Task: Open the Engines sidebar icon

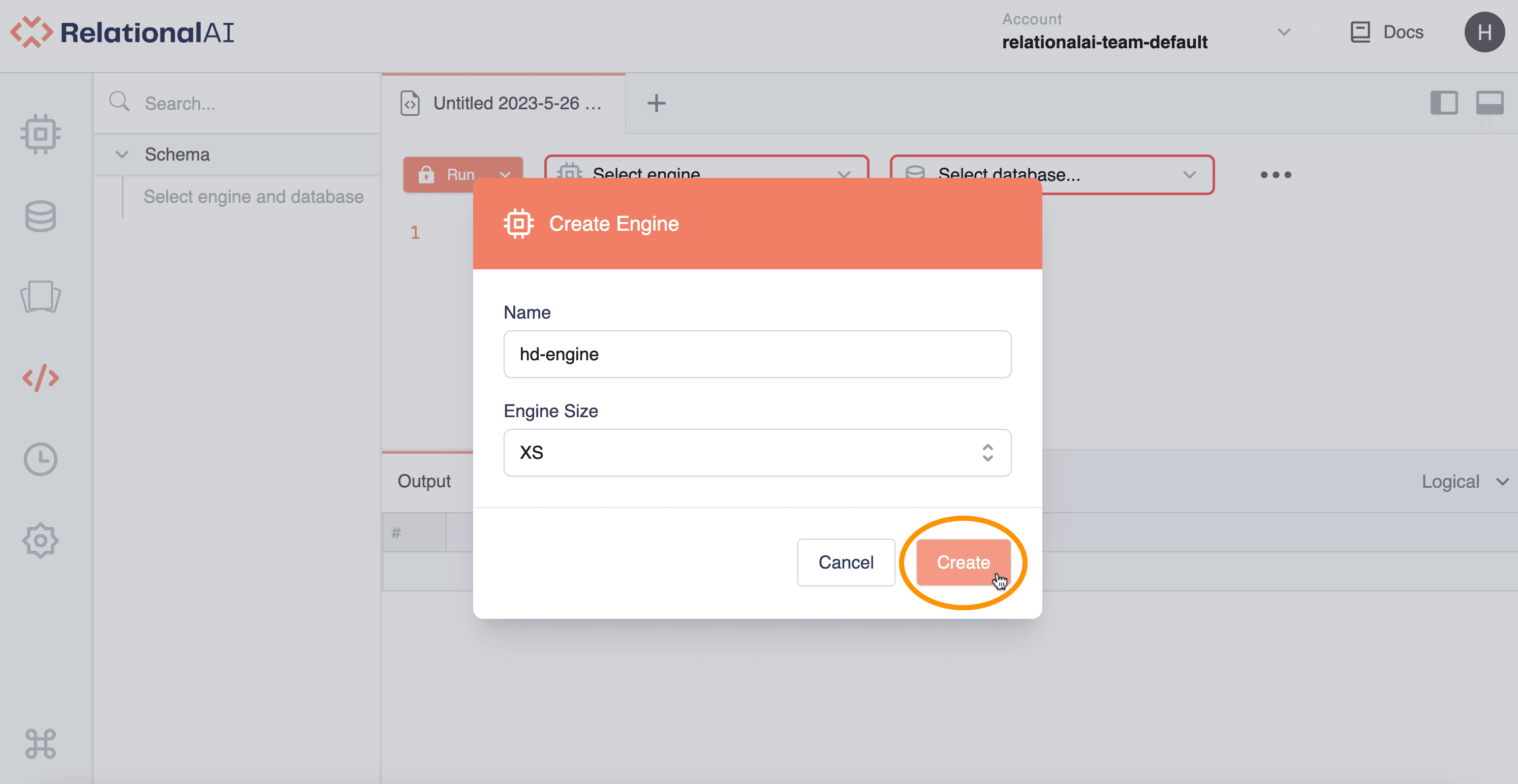Action: tap(40, 134)
